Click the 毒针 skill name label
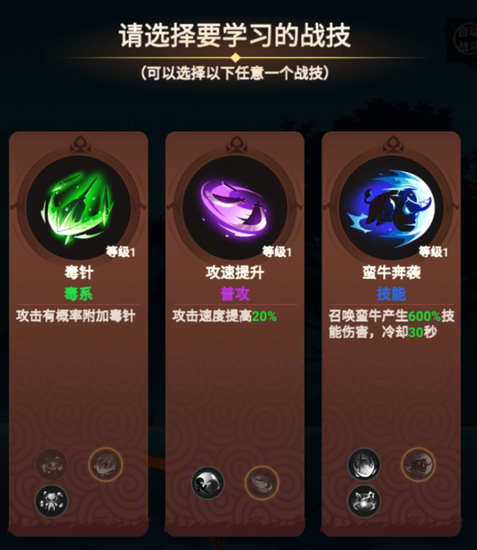Viewport: 477px width, 550px height. (x=79, y=273)
